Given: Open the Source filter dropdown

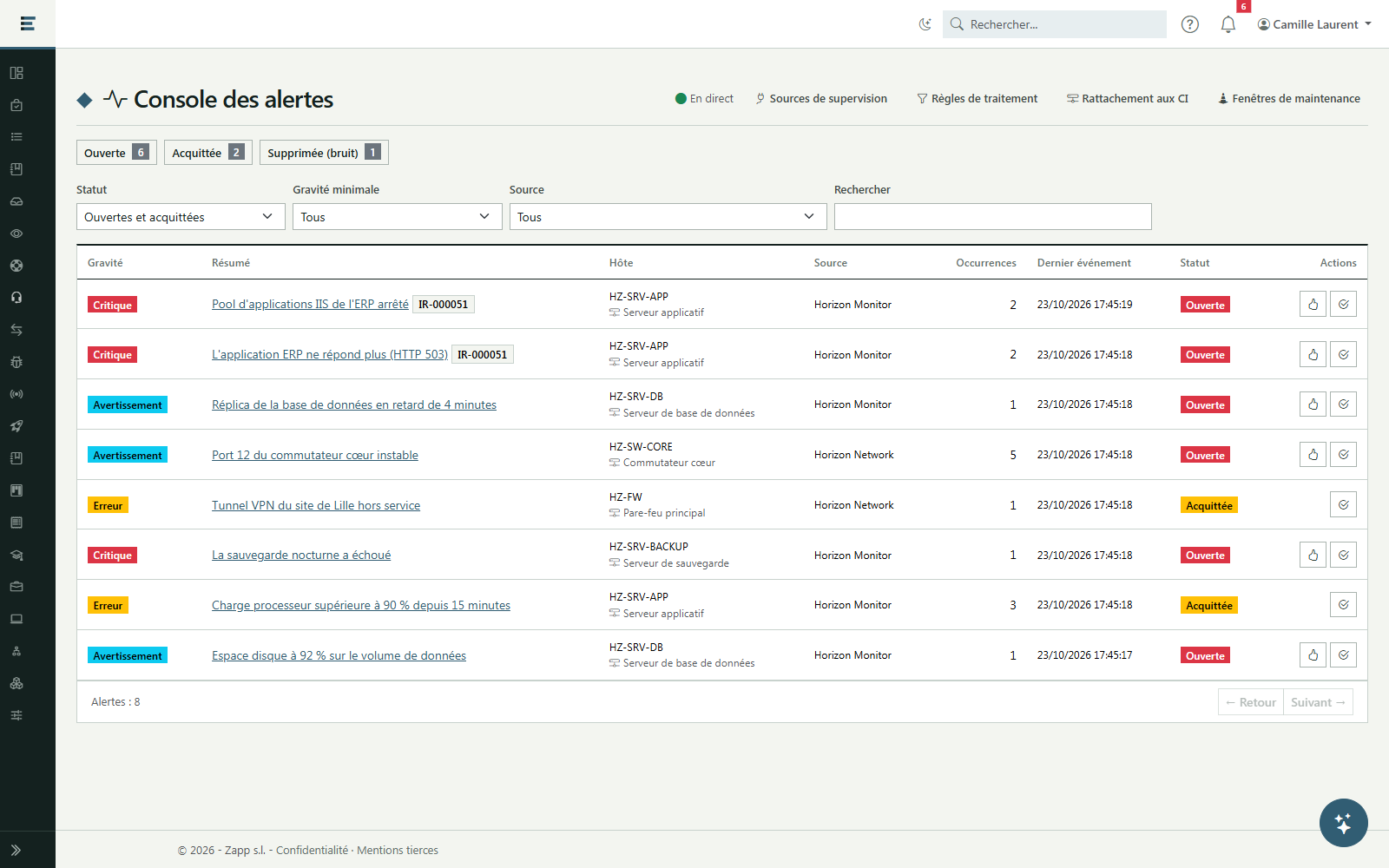Looking at the screenshot, I should (668, 217).
